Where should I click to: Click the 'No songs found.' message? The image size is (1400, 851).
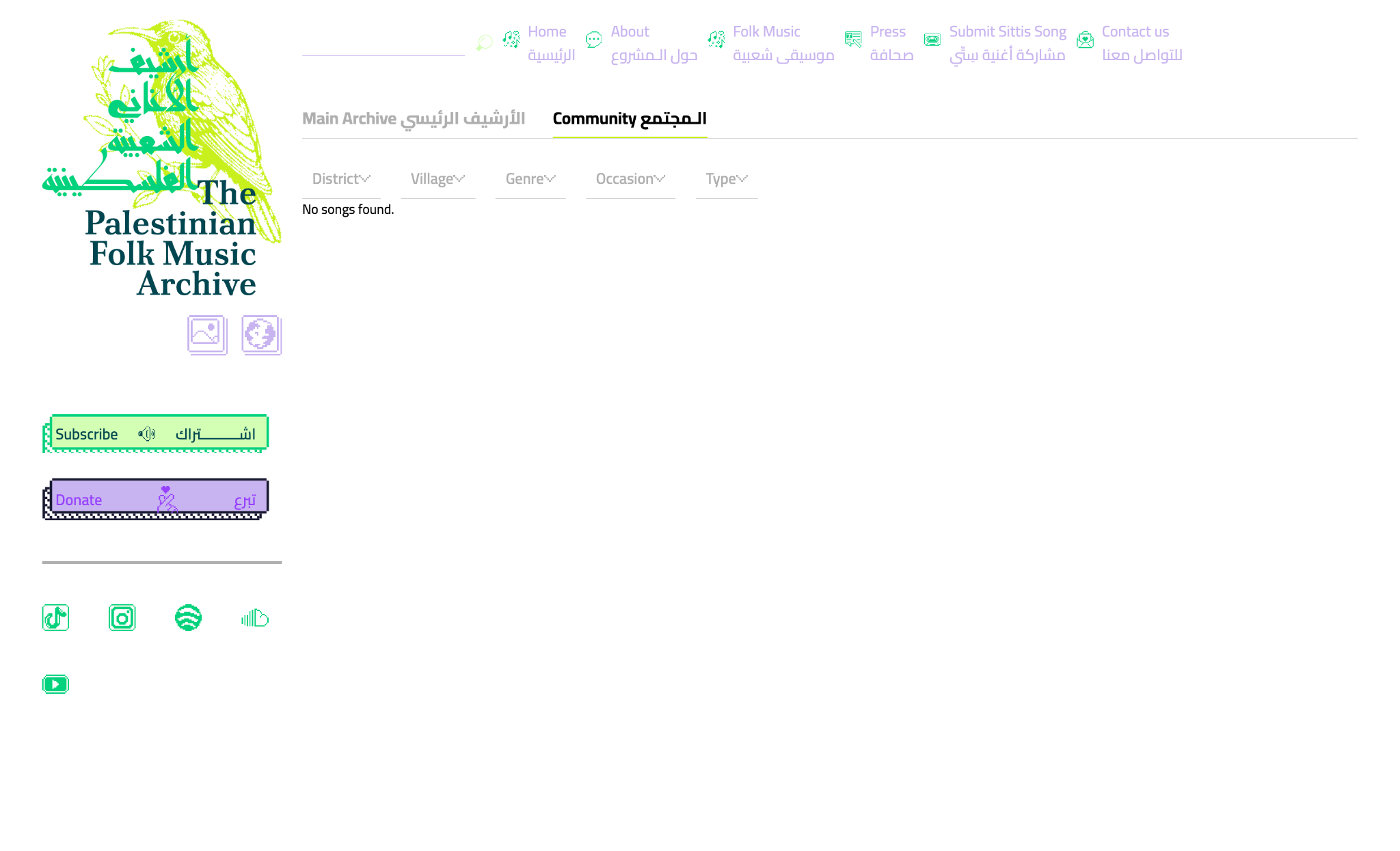point(348,210)
